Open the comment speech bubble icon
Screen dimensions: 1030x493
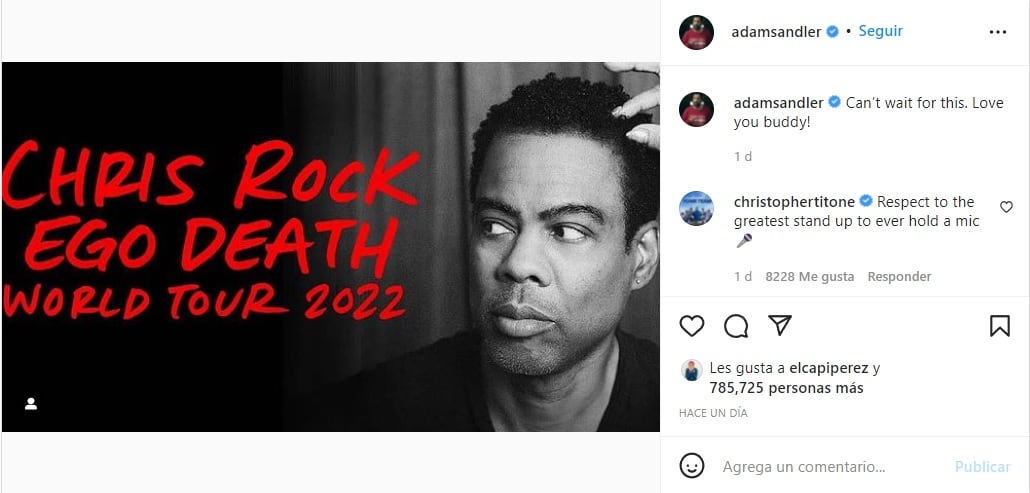tap(736, 326)
